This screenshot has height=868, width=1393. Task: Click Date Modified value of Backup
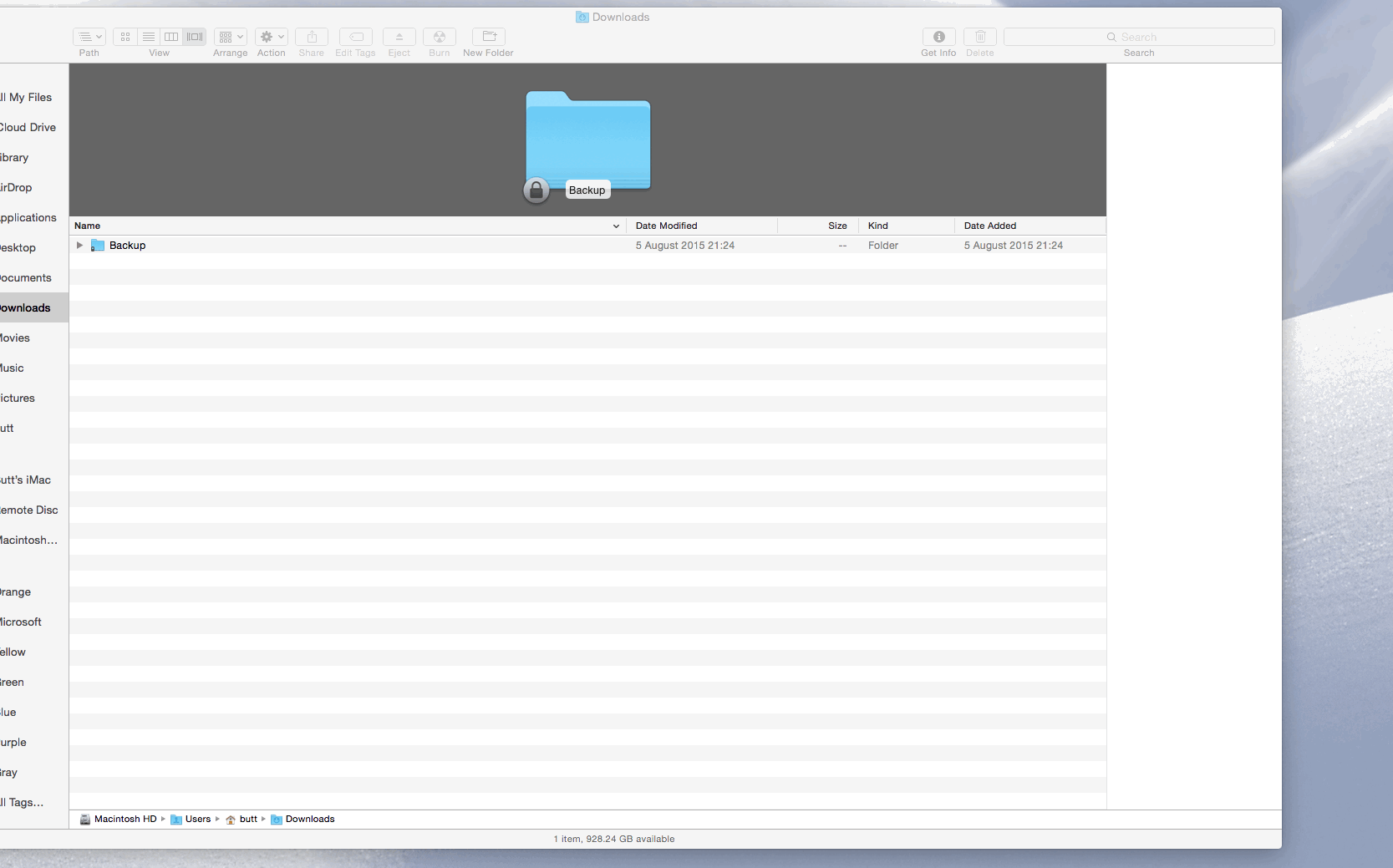coord(685,246)
